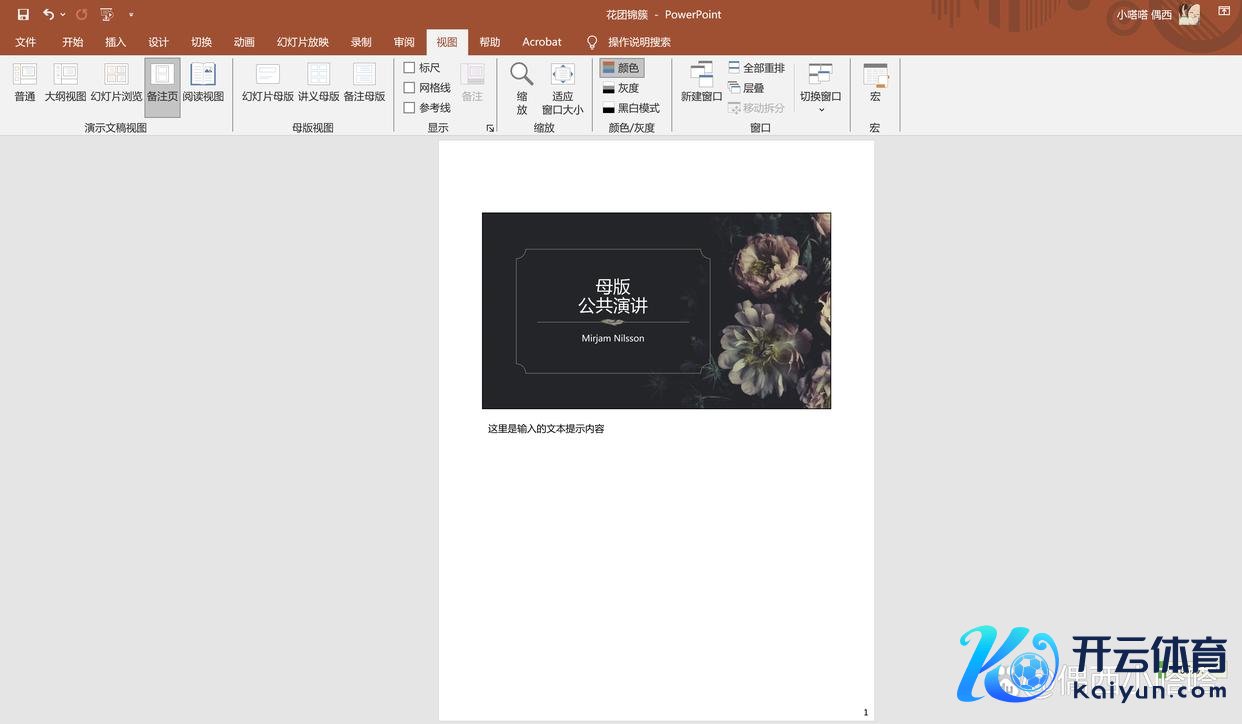Viewport: 1242px width, 724px height.
Task: Switch to Normal (普通) view
Action: [x=25, y=82]
